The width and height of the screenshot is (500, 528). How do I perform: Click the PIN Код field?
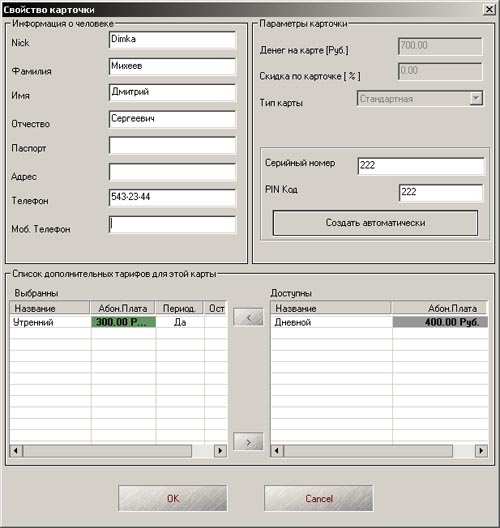(441, 193)
